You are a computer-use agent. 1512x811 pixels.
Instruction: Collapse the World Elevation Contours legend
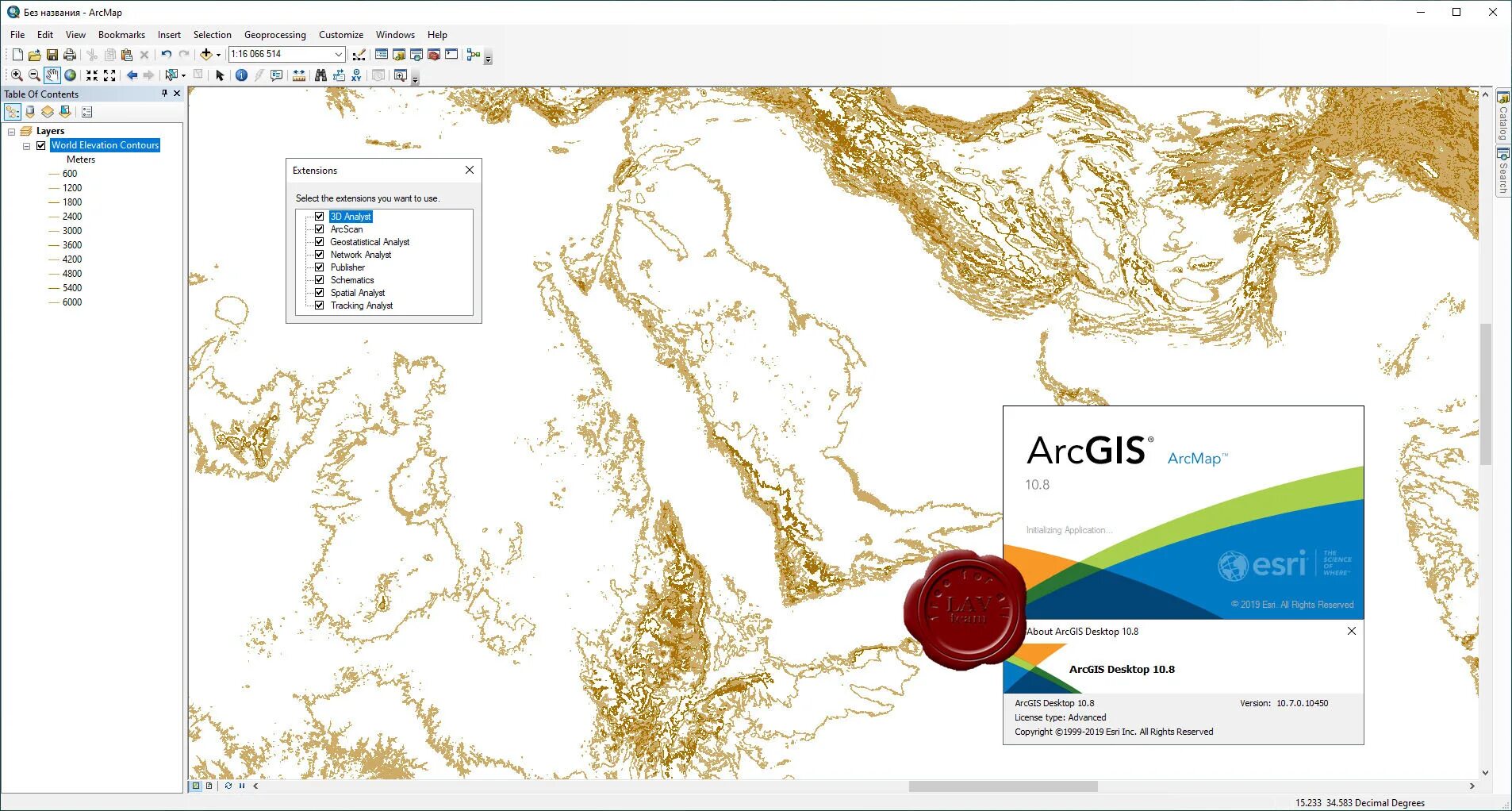coord(27,145)
